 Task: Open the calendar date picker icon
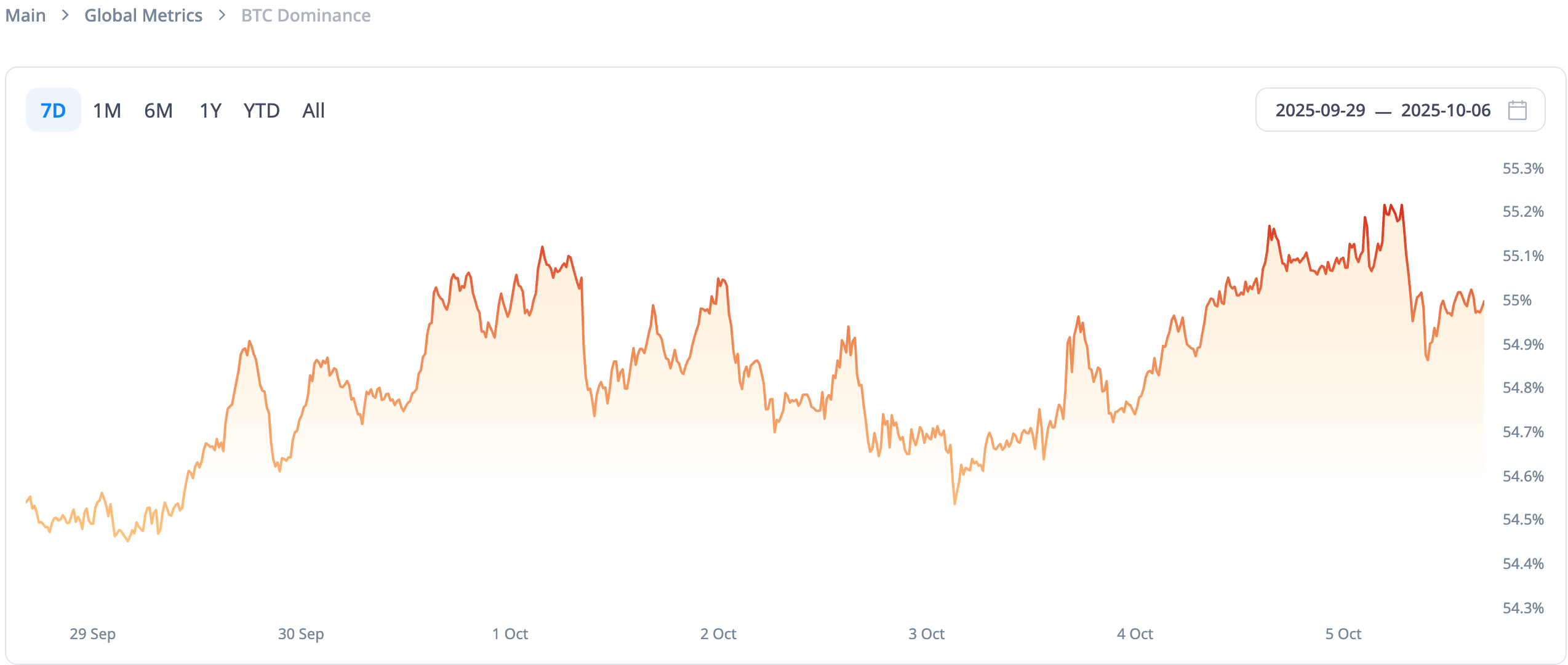click(1517, 110)
